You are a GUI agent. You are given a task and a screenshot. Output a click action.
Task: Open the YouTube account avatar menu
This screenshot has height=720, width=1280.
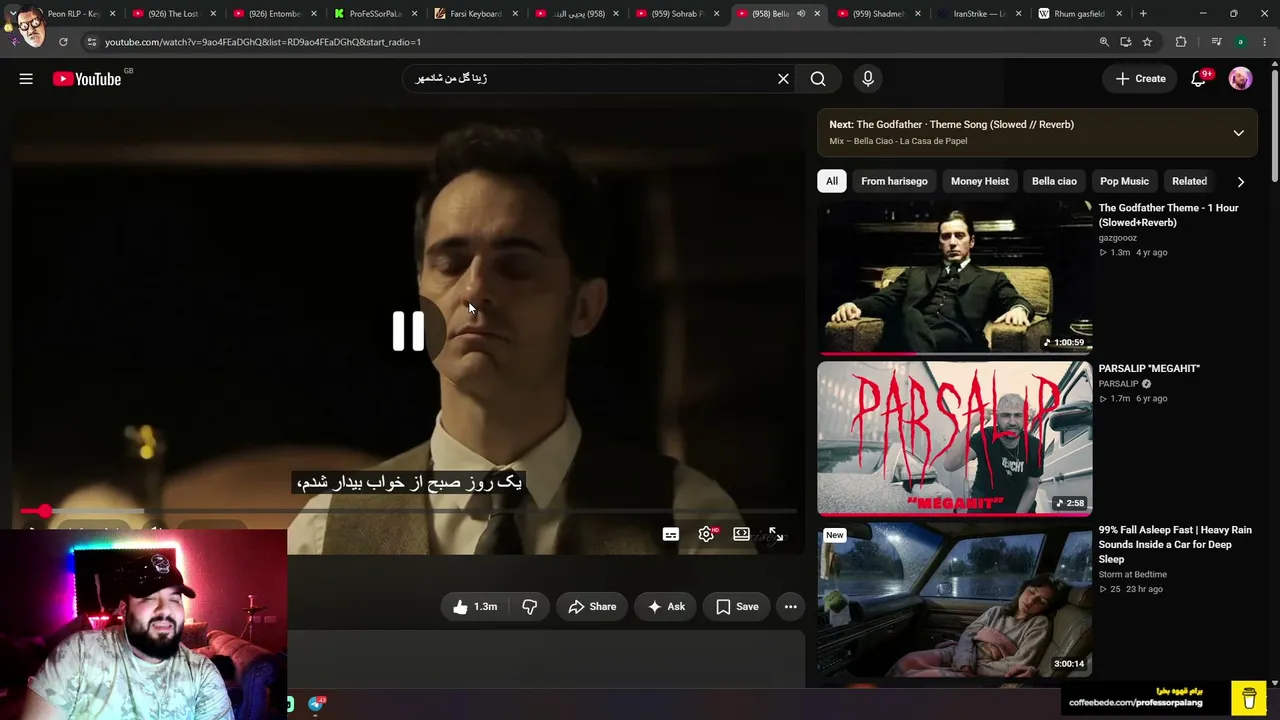[x=1240, y=79]
